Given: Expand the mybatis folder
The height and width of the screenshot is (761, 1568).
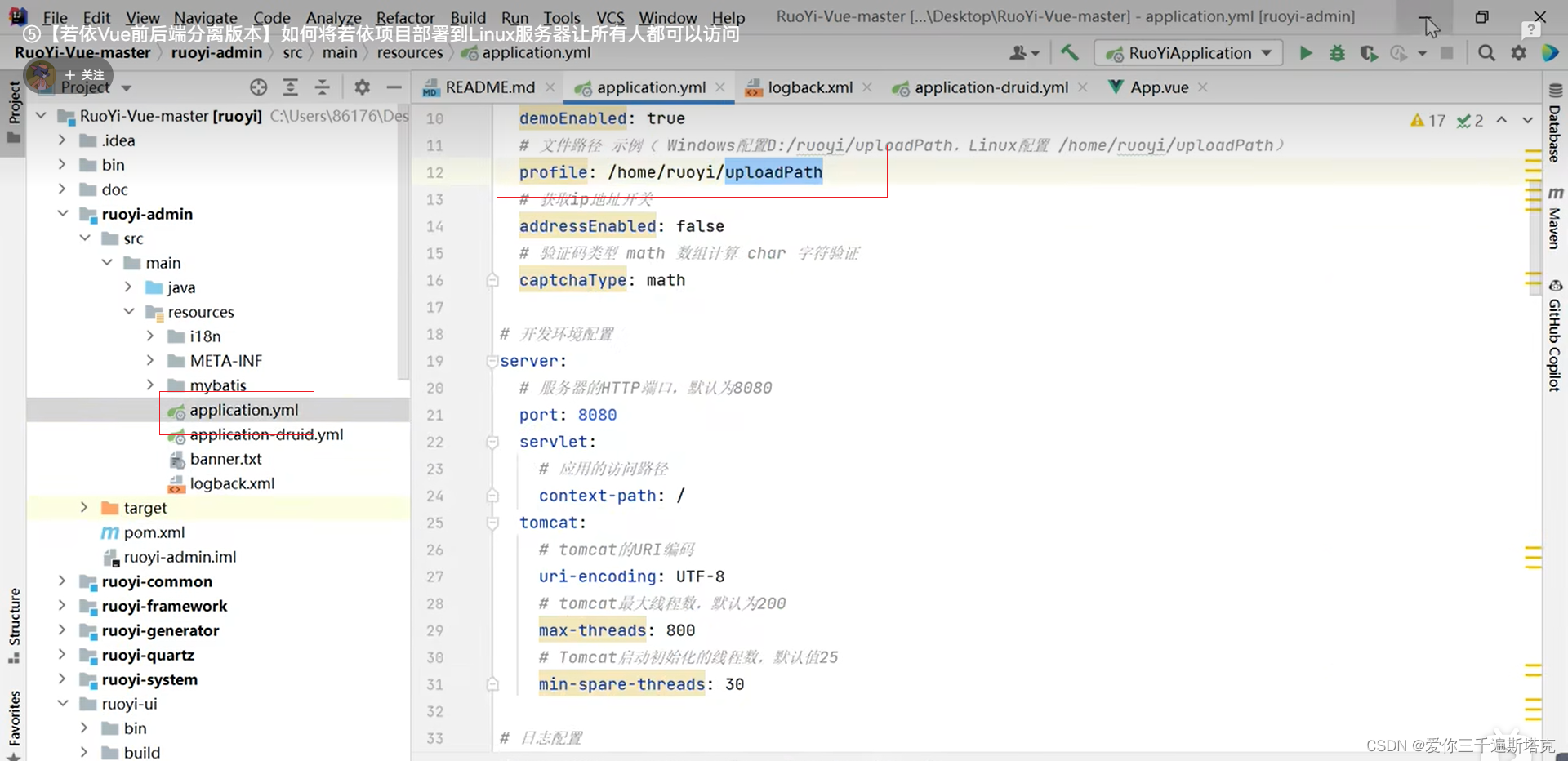Looking at the screenshot, I should click(x=150, y=385).
